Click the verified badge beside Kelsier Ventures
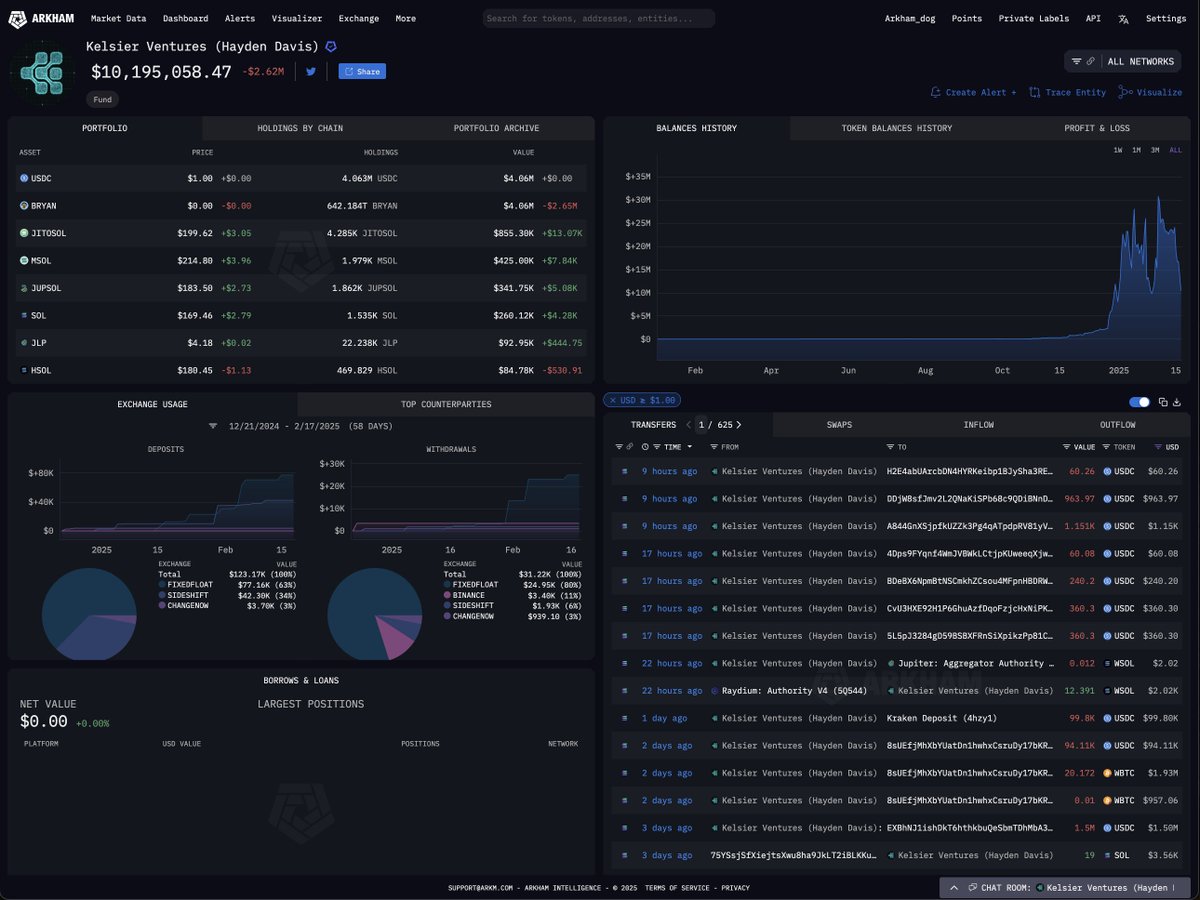Image resolution: width=1200 pixels, height=900 pixels. (x=331, y=46)
